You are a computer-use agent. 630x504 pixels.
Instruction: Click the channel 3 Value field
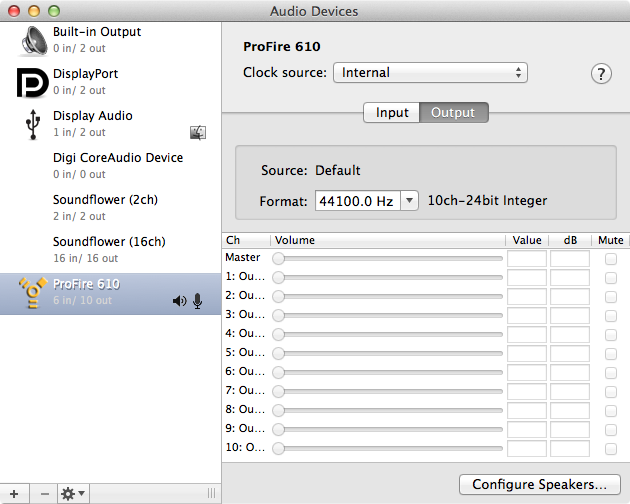(x=527, y=316)
